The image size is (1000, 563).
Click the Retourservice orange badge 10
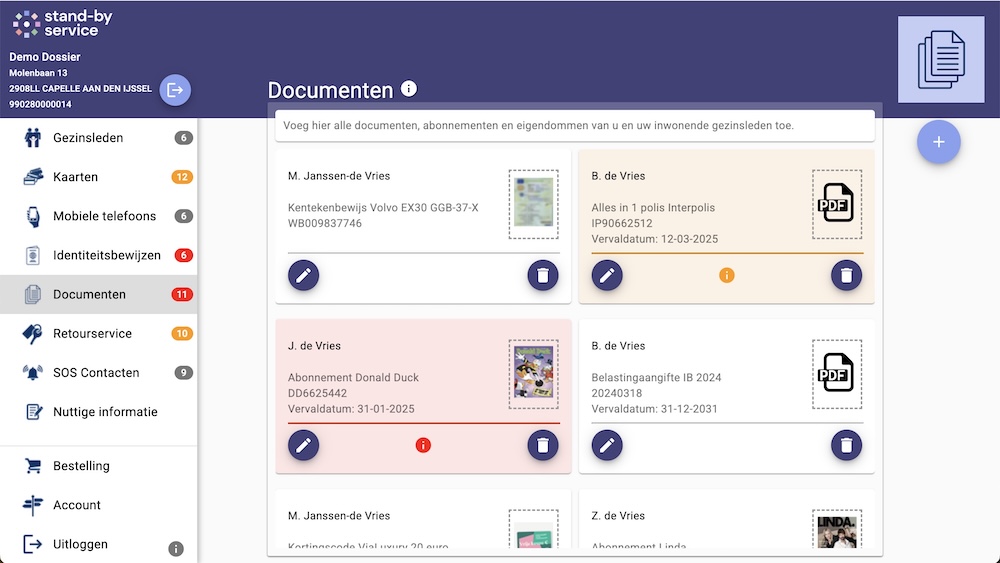coord(182,333)
